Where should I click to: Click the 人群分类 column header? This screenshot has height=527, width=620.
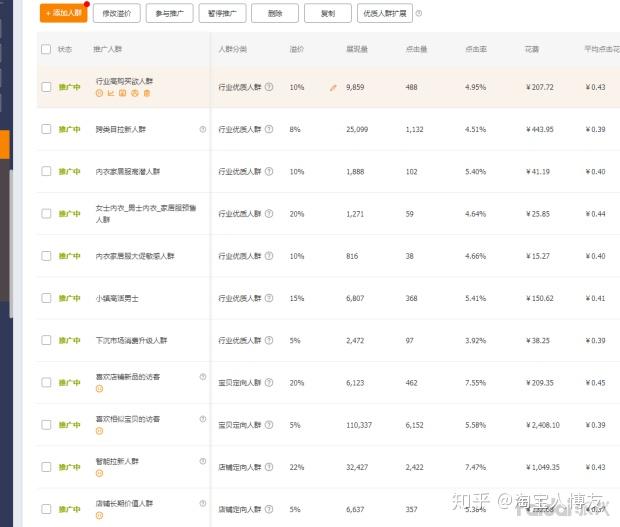(233, 49)
